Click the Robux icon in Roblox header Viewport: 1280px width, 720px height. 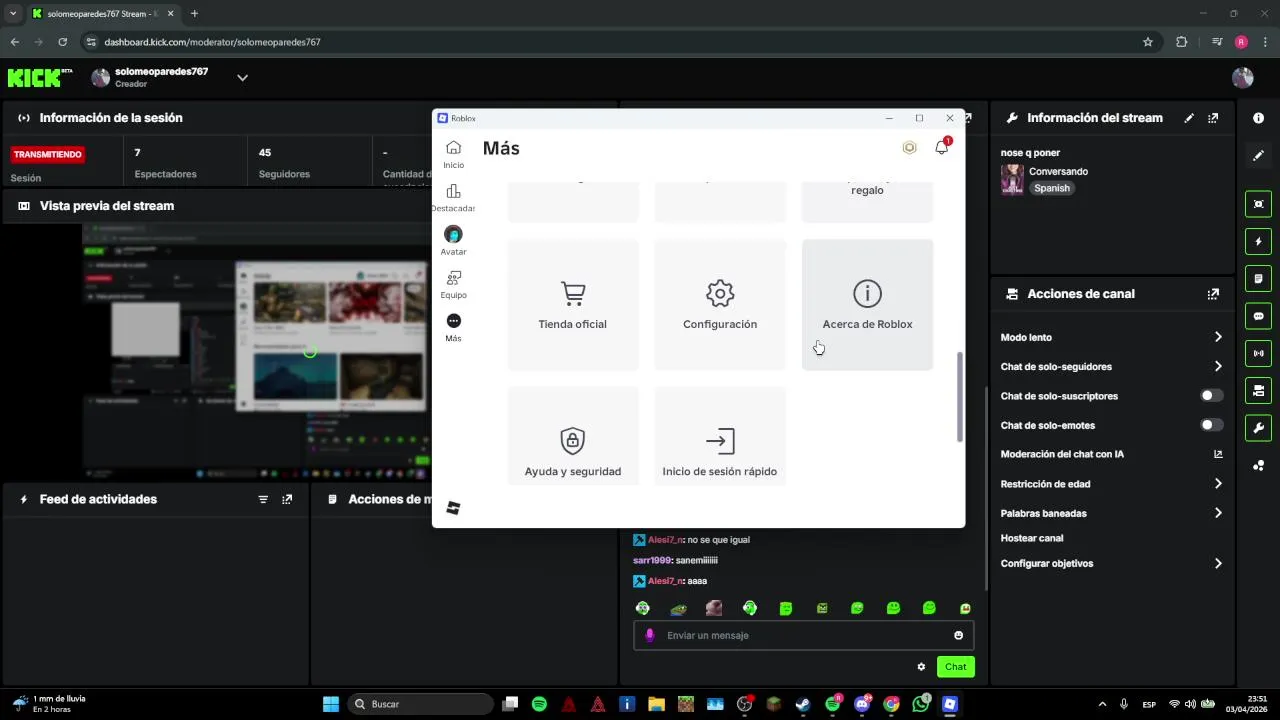pos(909,148)
